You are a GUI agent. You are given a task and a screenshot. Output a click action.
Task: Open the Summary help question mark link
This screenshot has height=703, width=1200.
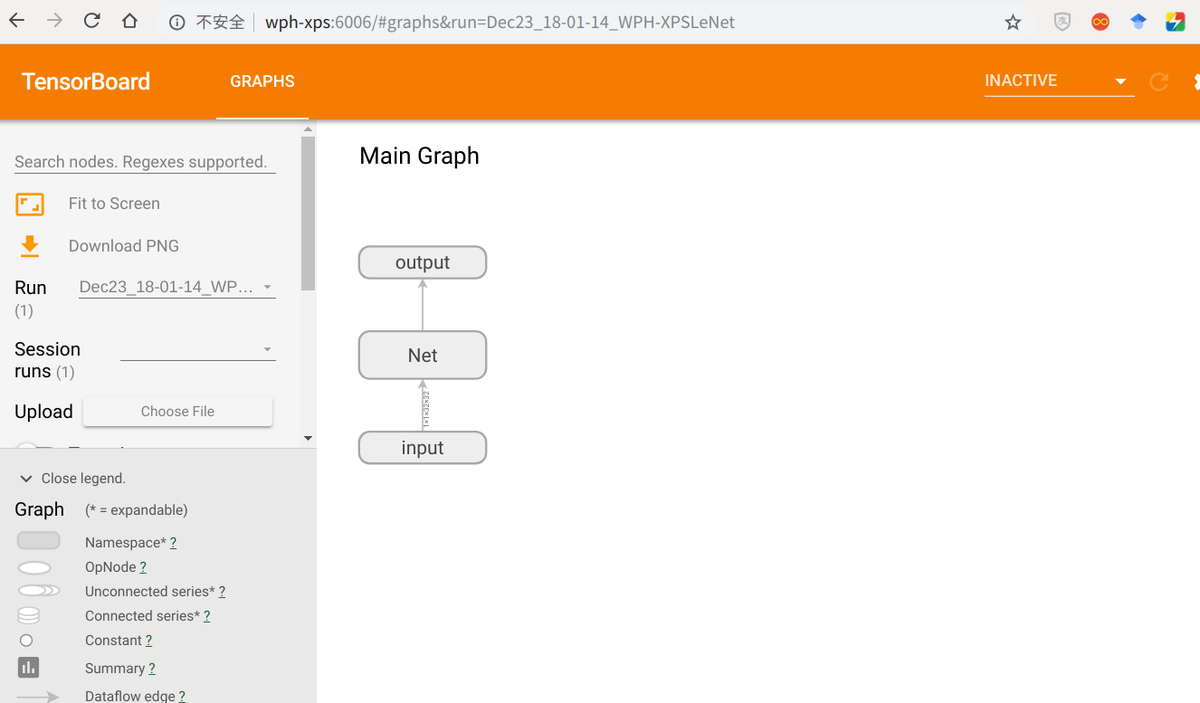[x=151, y=669]
